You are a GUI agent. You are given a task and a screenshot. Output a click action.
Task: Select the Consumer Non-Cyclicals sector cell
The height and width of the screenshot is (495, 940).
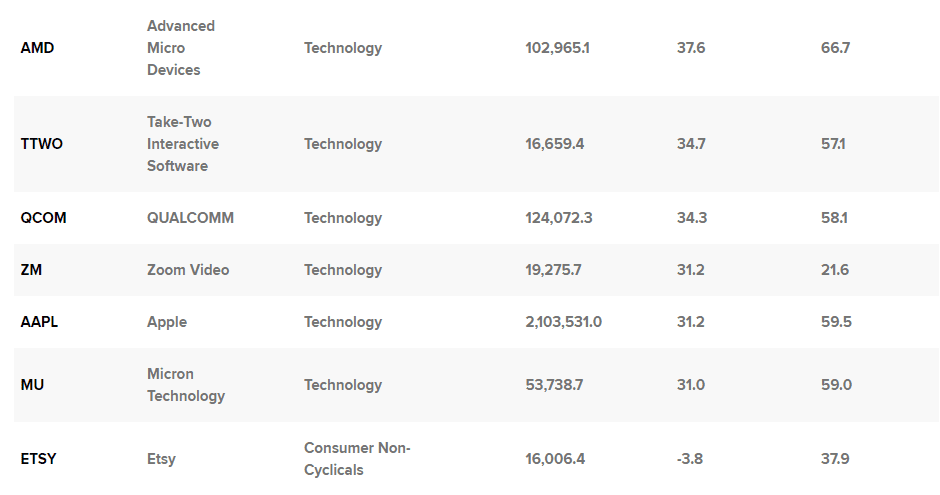(x=357, y=459)
